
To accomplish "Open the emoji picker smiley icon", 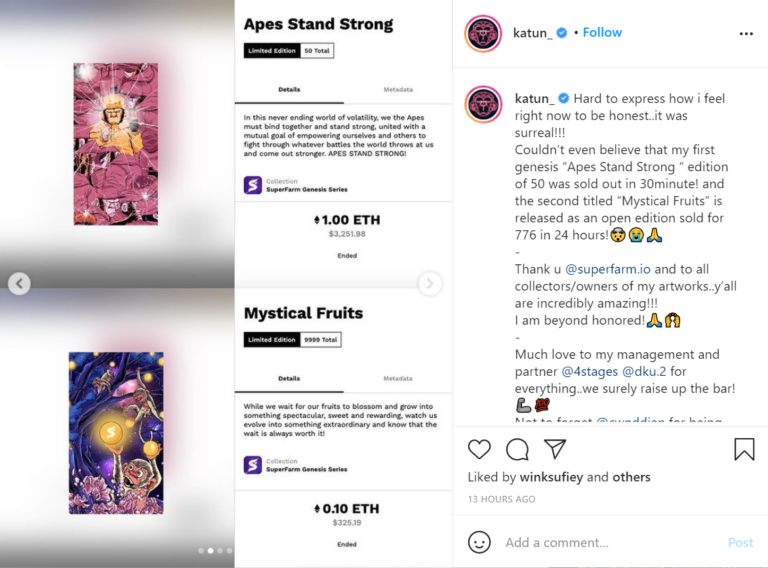I will (x=480, y=542).
